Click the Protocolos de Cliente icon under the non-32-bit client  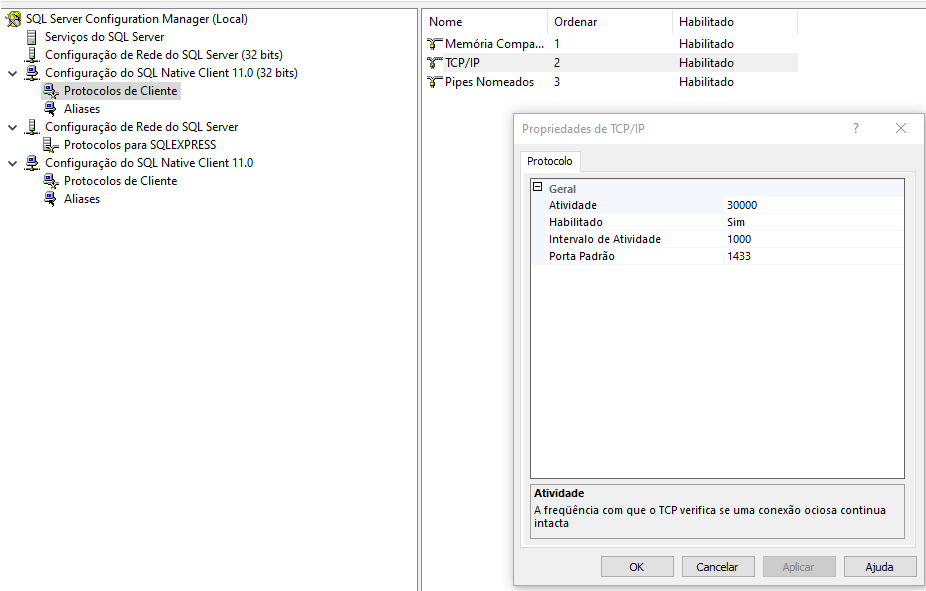51,181
